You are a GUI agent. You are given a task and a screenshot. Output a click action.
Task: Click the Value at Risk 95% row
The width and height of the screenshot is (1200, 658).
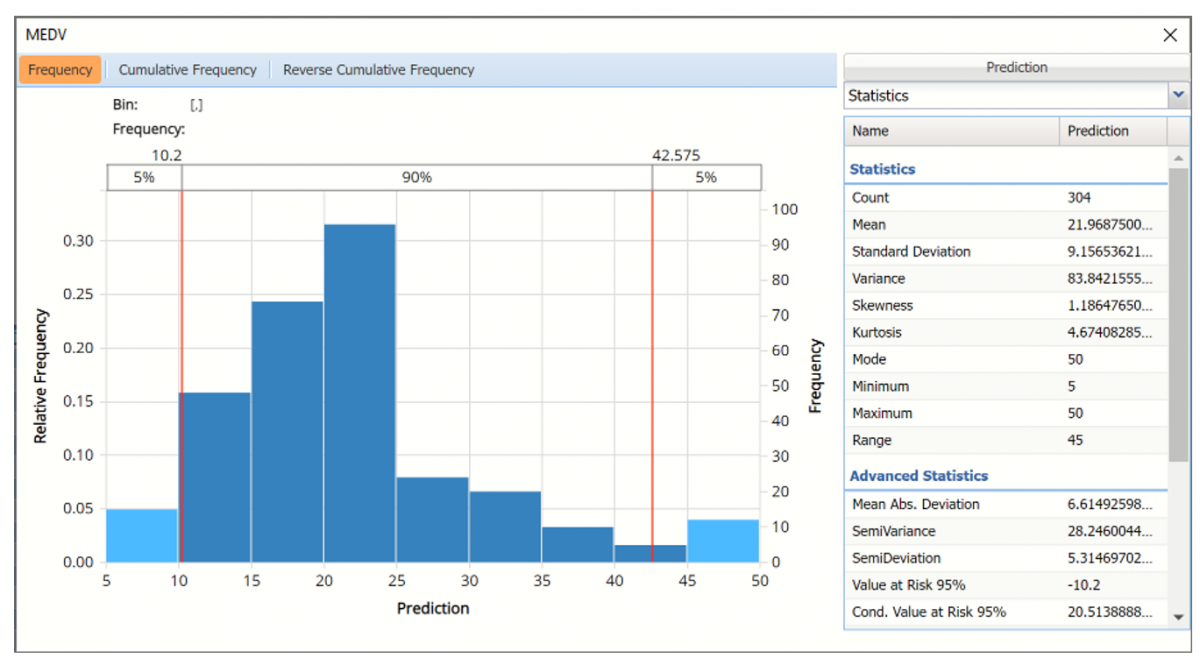tap(1005, 585)
